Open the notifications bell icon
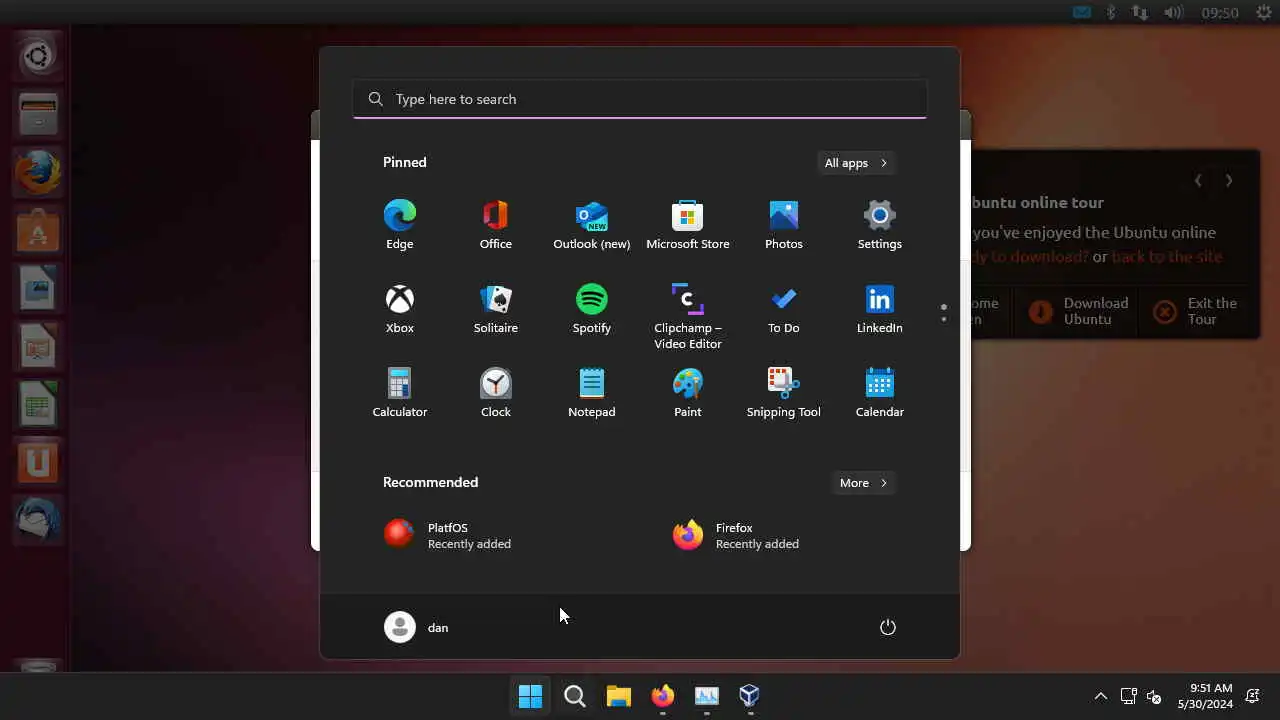The width and height of the screenshot is (1280, 720). (1253, 696)
